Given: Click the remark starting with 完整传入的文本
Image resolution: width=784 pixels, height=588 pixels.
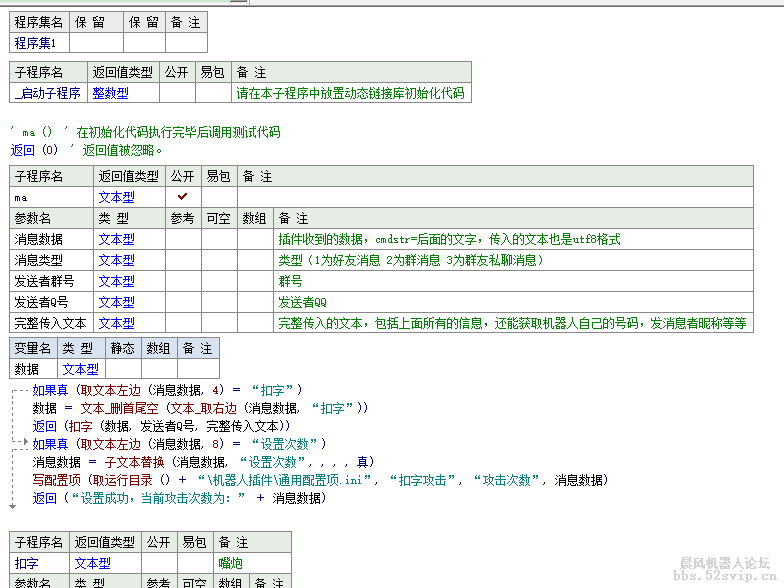Looking at the screenshot, I should (512, 323).
